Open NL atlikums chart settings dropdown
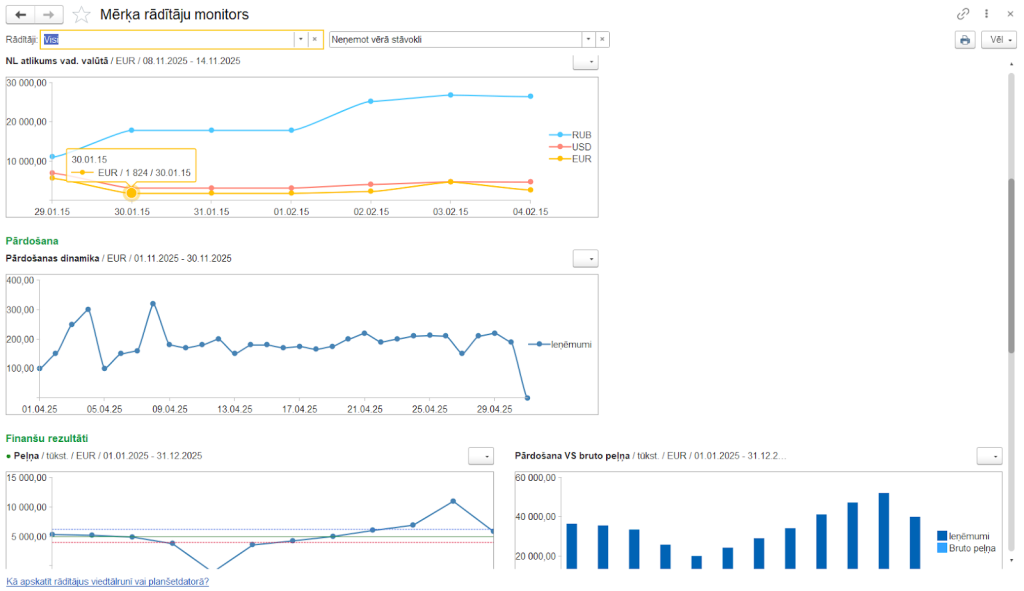The height and width of the screenshot is (591, 1024). (x=586, y=62)
